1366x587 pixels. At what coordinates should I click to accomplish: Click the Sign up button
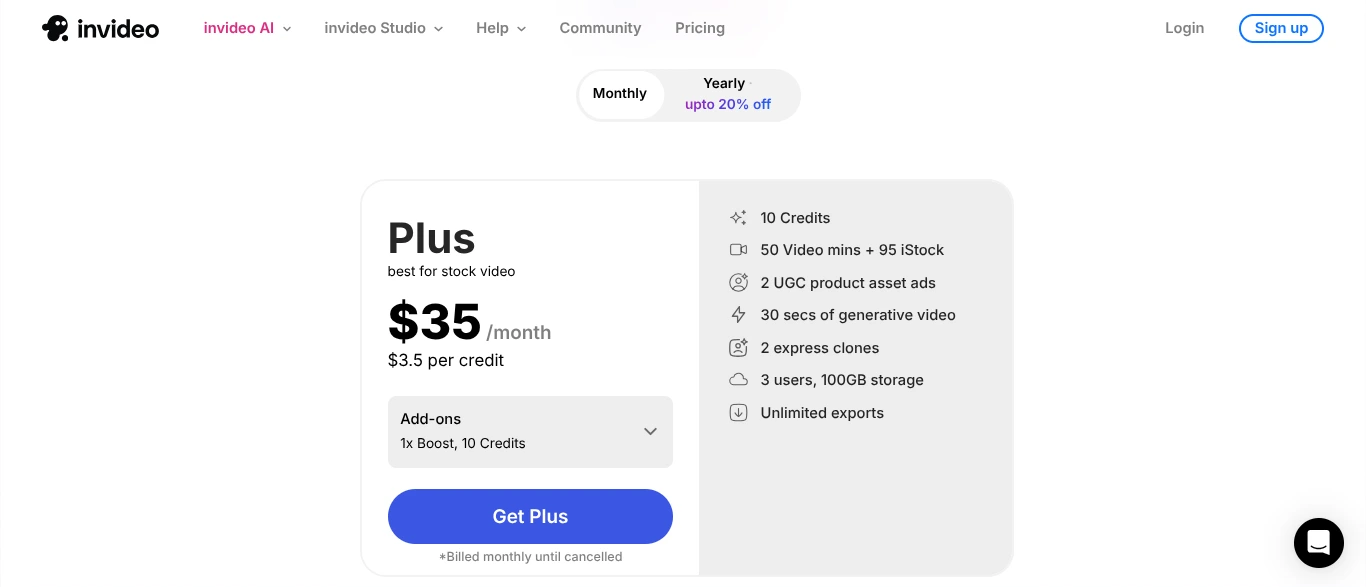coord(1281,28)
